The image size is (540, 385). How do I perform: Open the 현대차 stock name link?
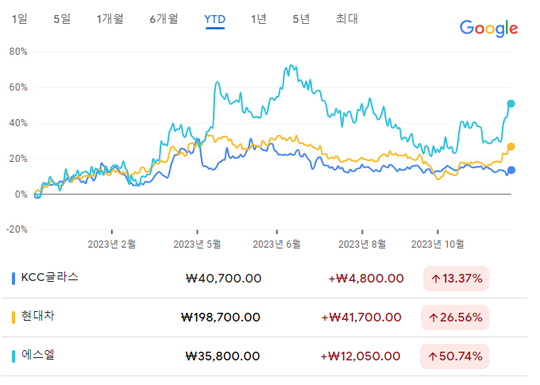(38, 315)
